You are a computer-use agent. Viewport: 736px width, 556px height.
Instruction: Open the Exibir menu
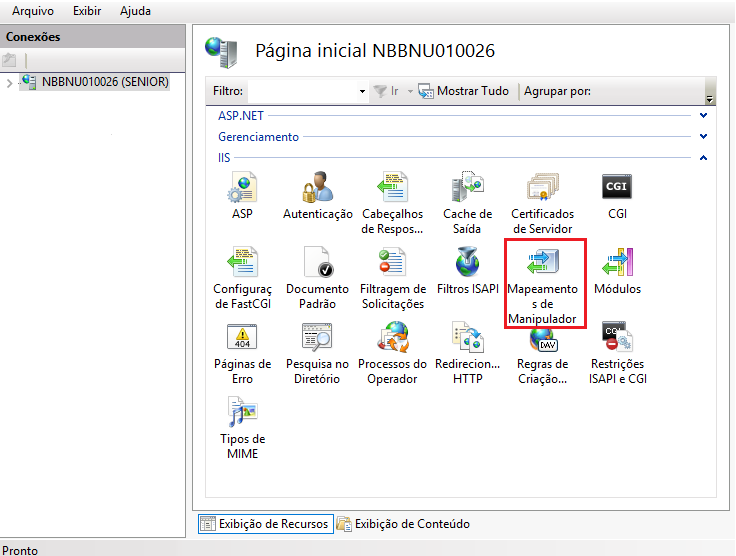point(87,11)
